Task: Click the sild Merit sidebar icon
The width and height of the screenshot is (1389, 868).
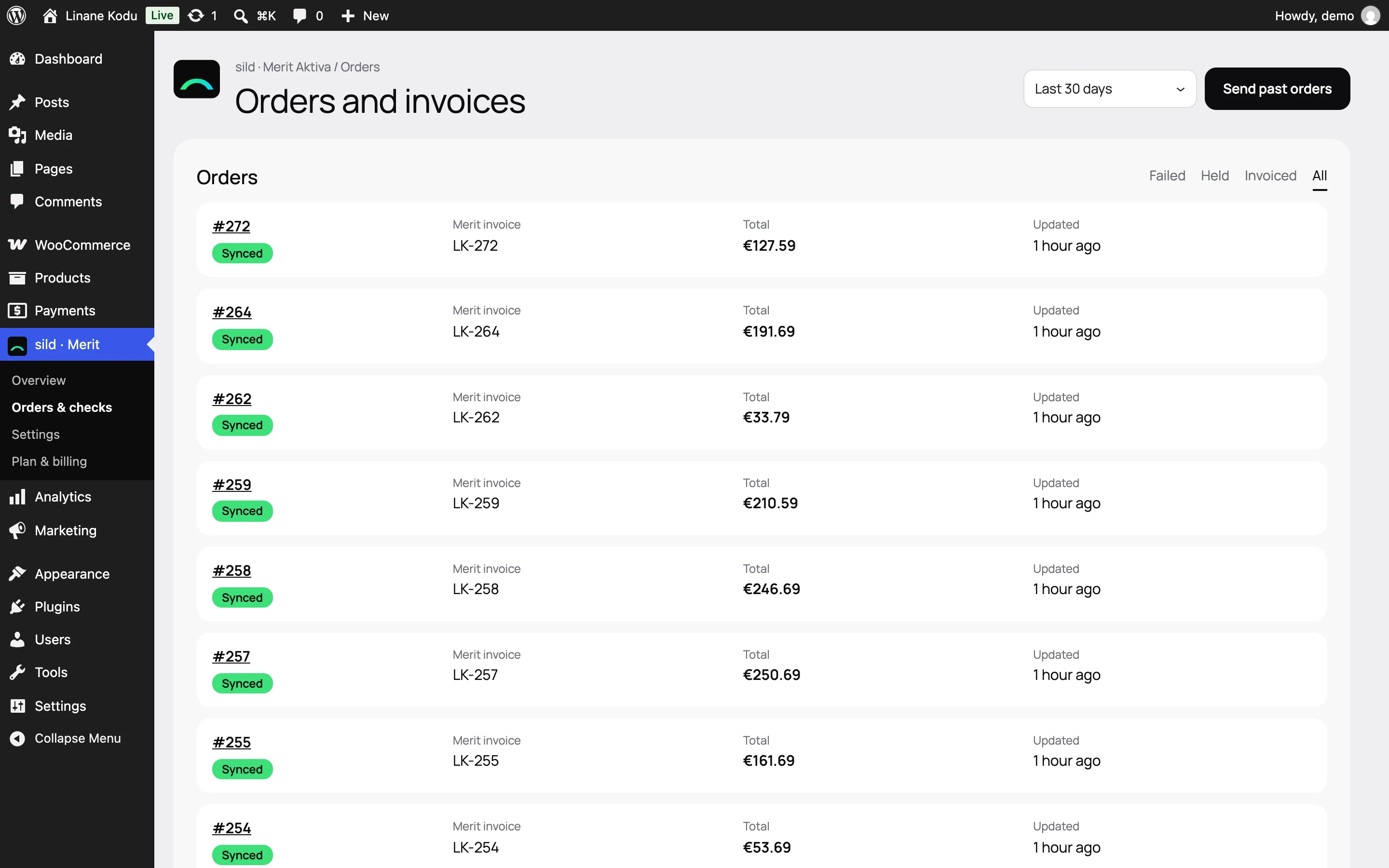Action: pyautogui.click(x=17, y=346)
